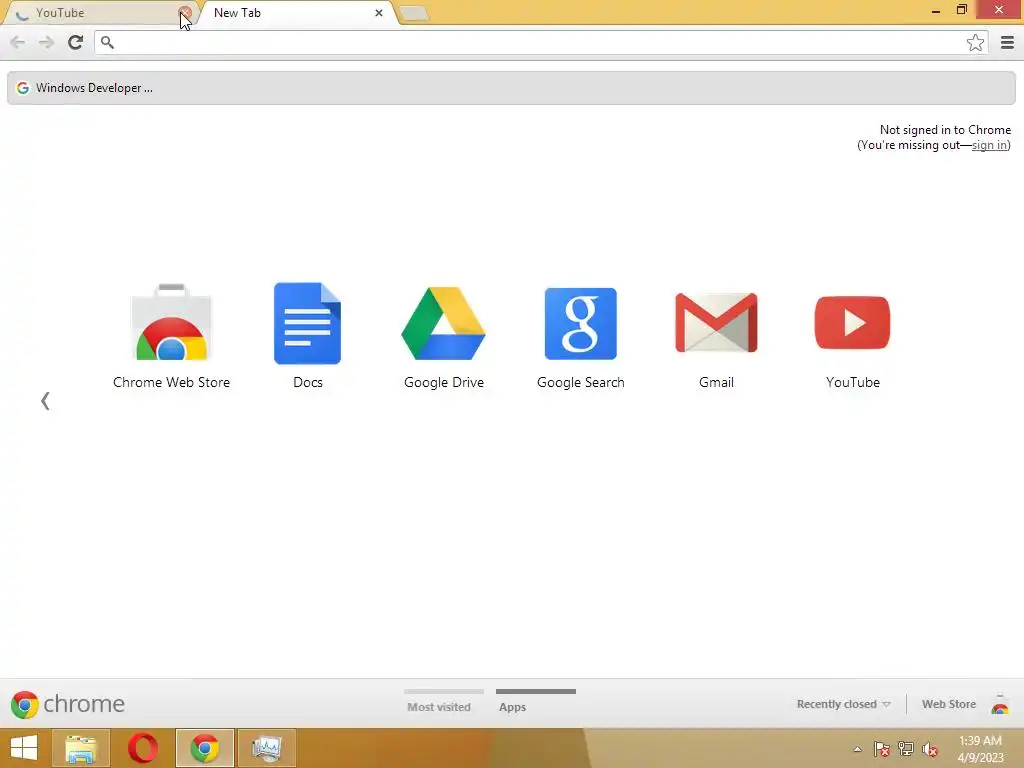Click in the address bar
1024x768 pixels.
pos(539,42)
